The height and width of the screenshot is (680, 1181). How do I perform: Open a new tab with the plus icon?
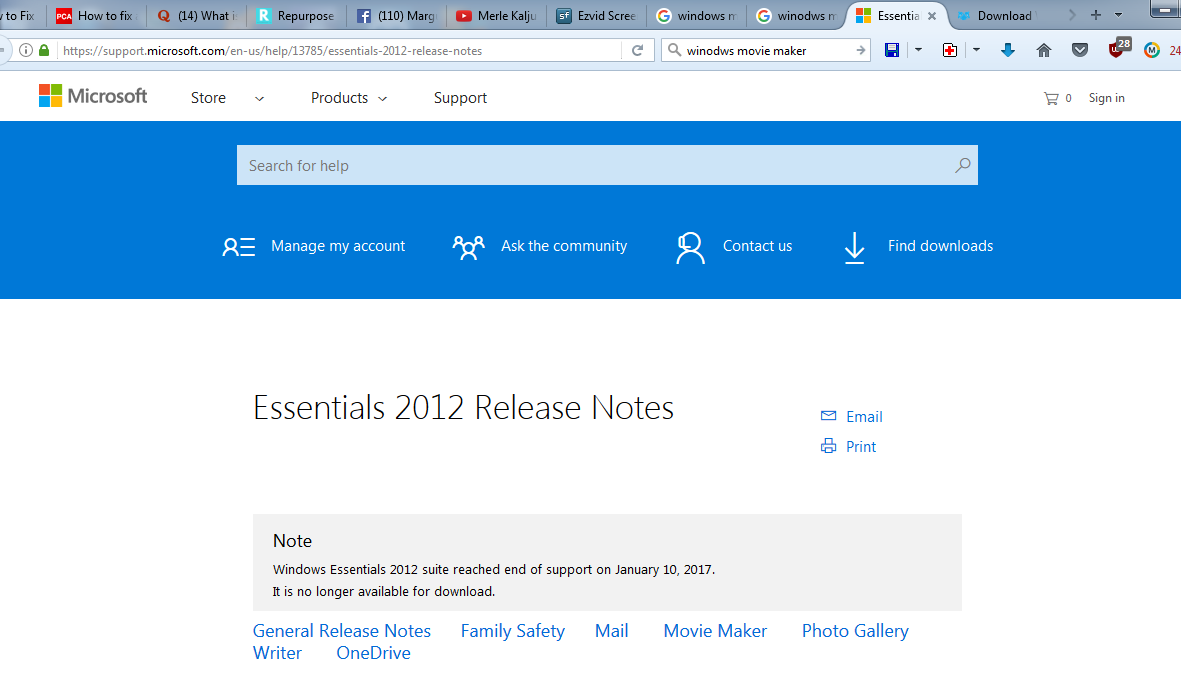pyautogui.click(x=1096, y=15)
